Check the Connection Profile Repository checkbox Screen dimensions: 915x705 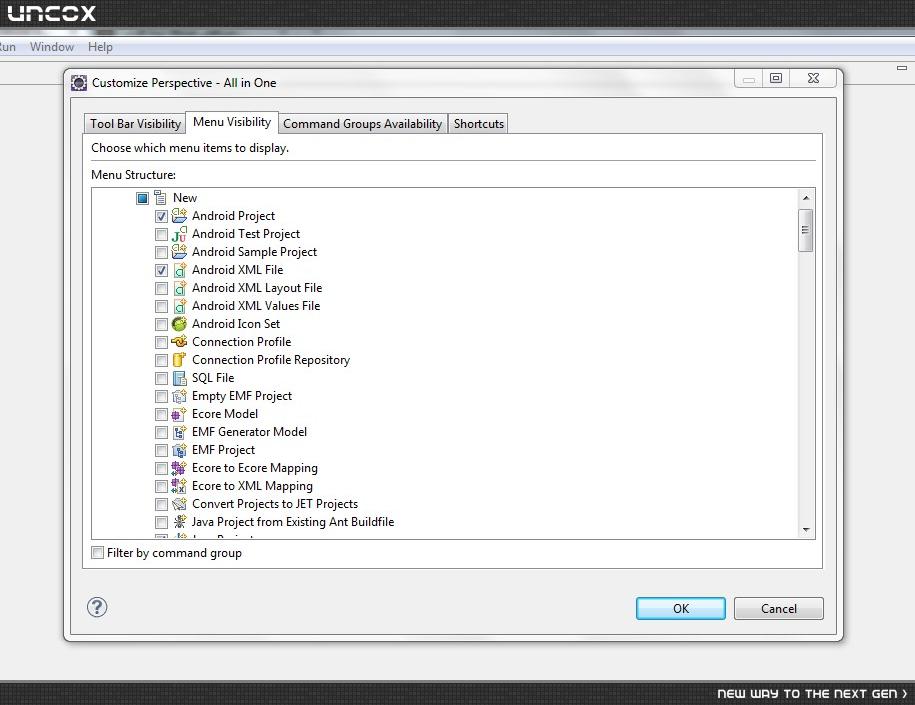coord(162,361)
